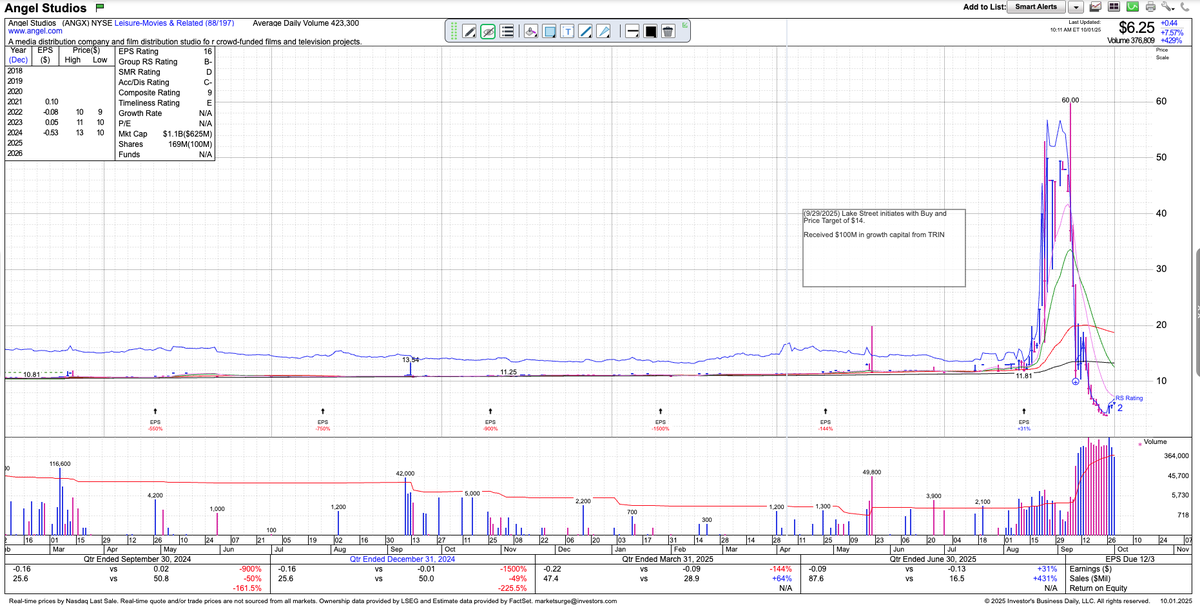Screen dimensions: 1200x607
Task: Select the trend line tool
Action: pyautogui.click(x=585, y=31)
